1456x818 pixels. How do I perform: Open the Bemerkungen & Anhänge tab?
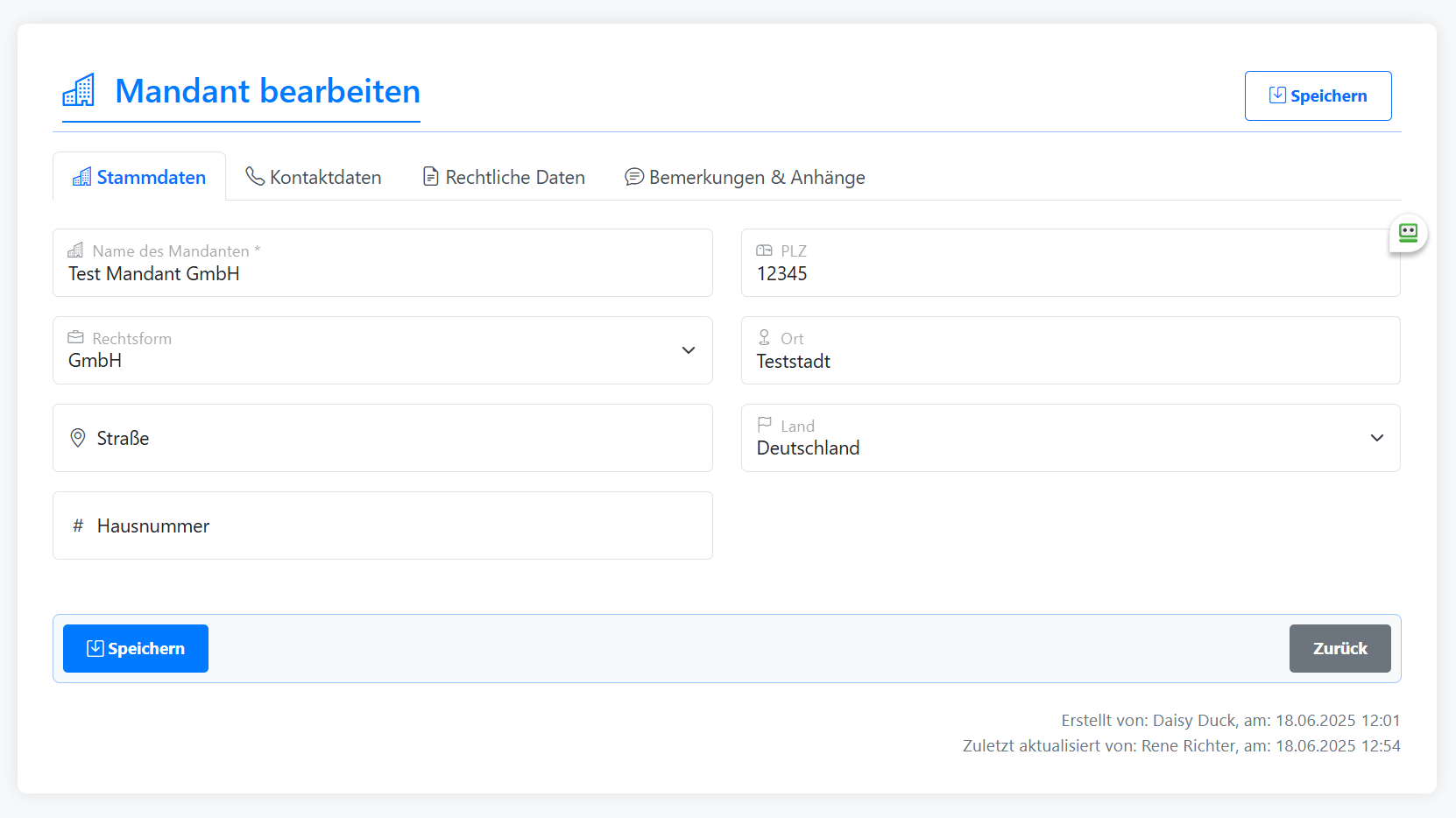(745, 176)
